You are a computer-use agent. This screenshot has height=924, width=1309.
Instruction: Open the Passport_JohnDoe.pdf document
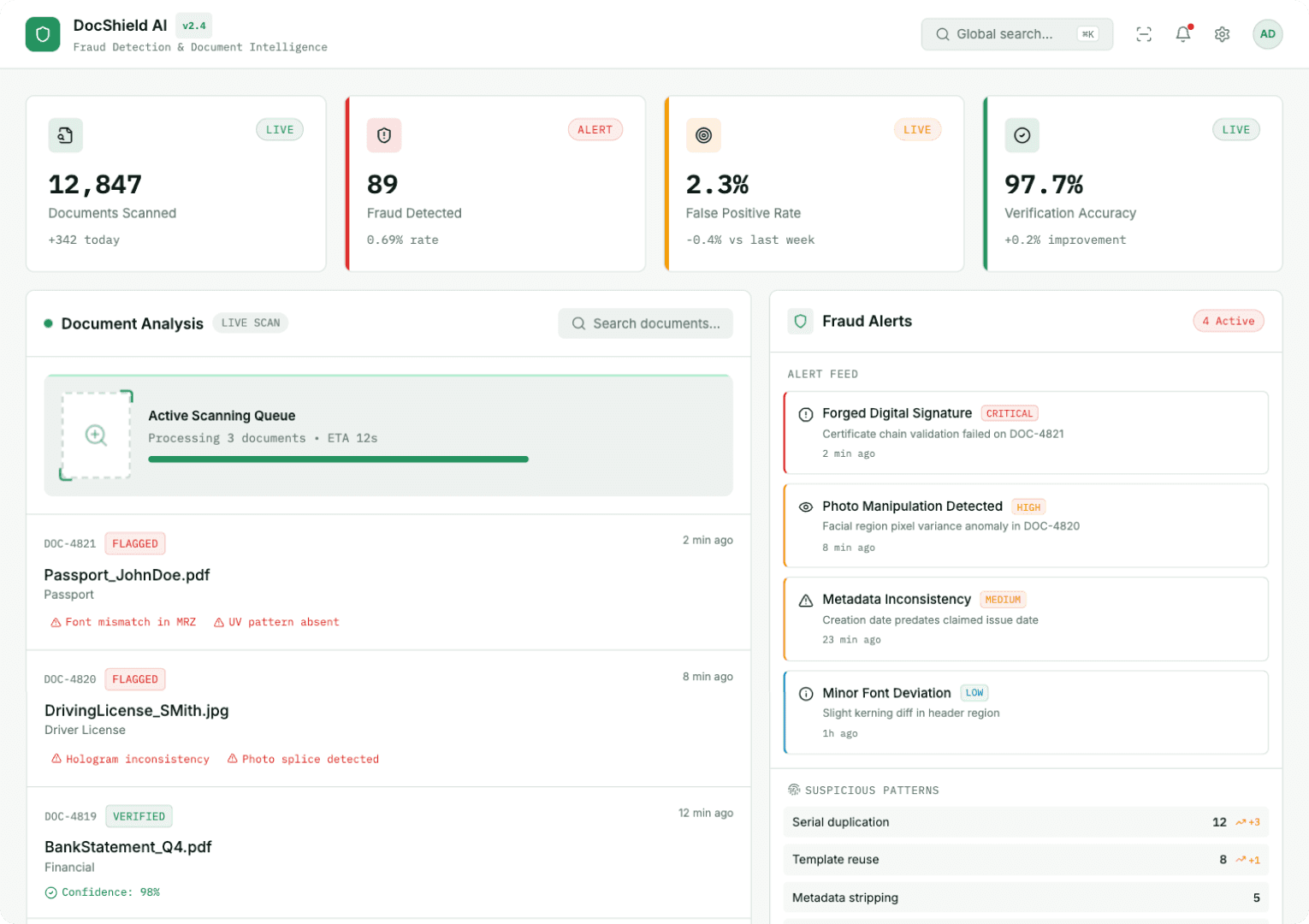tap(127, 575)
